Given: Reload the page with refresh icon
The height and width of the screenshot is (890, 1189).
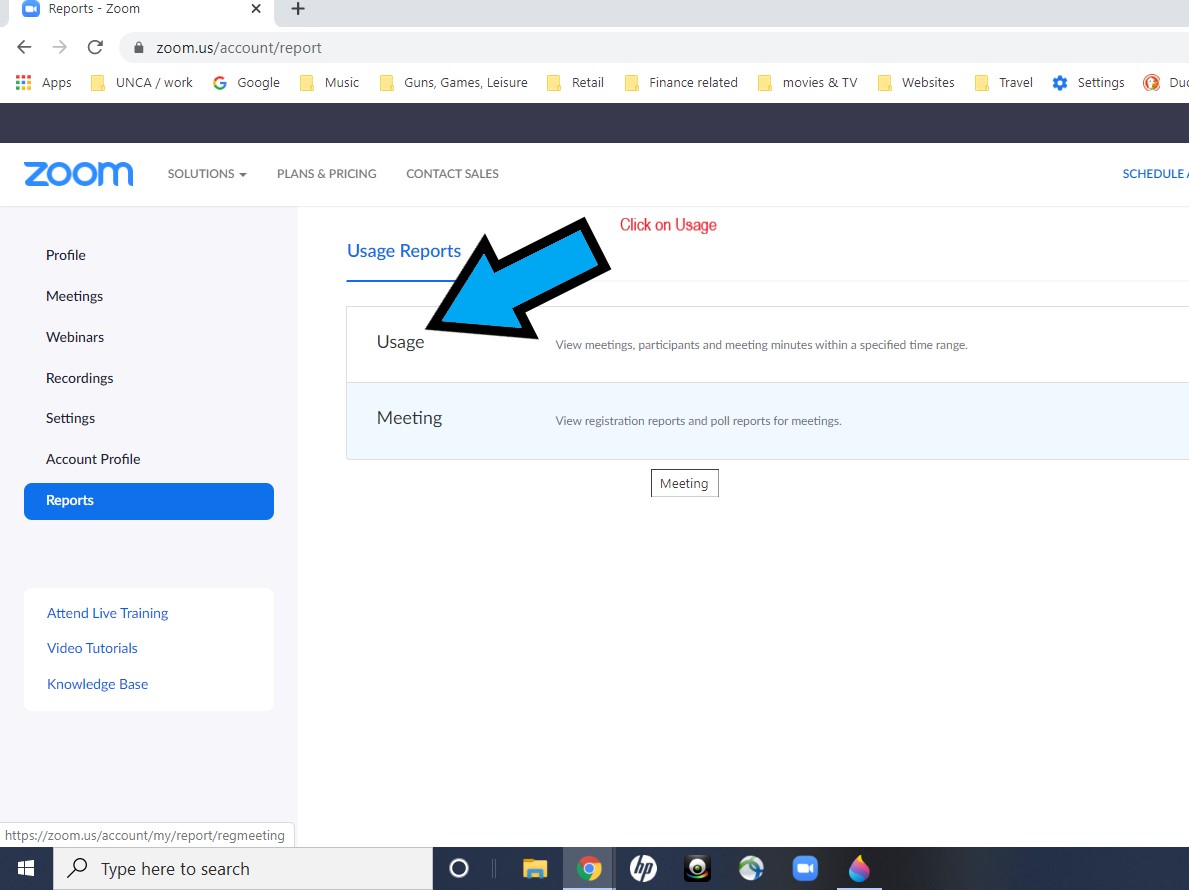Looking at the screenshot, I should click(x=95, y=47).
